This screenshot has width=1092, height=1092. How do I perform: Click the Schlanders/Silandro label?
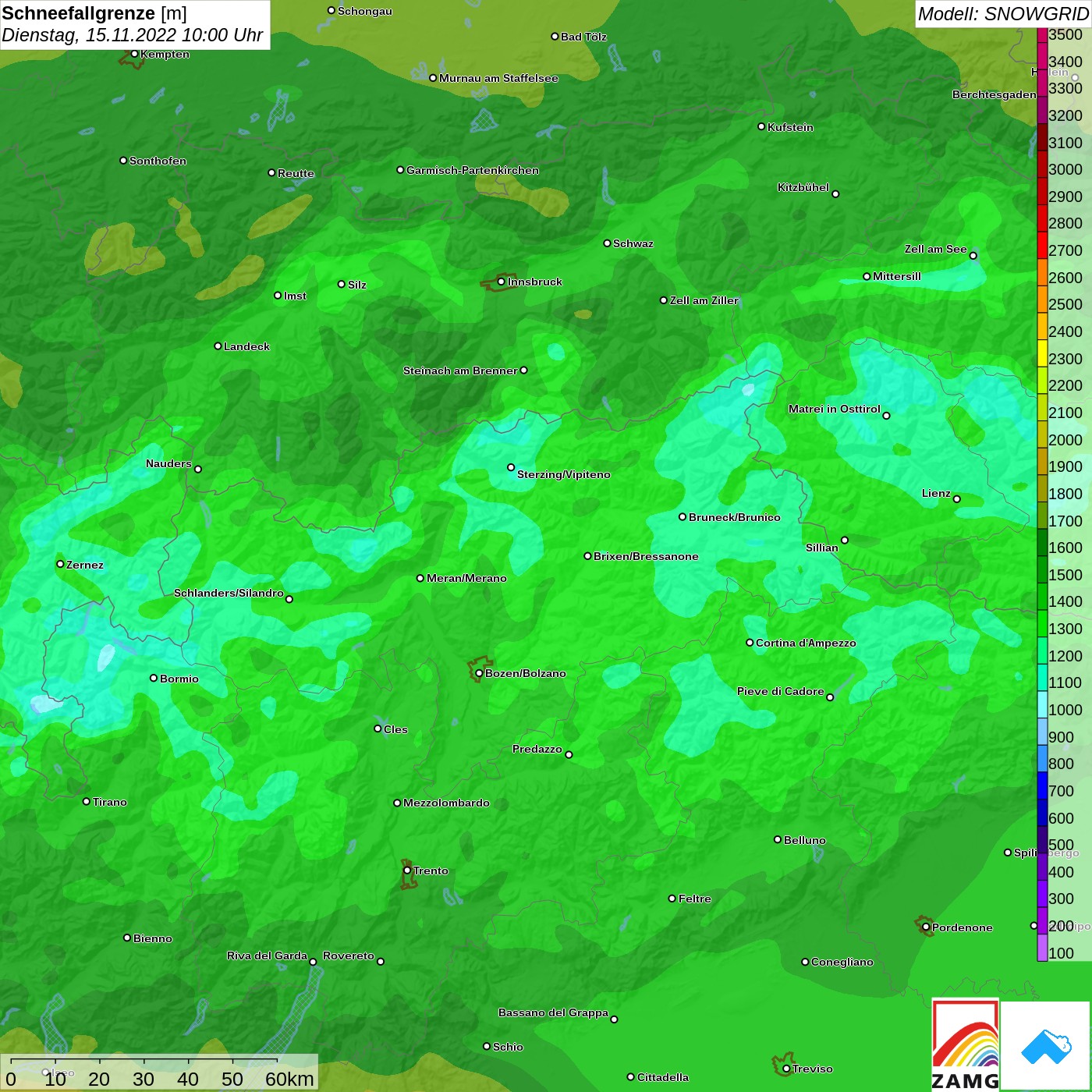(x=229, y=593)
